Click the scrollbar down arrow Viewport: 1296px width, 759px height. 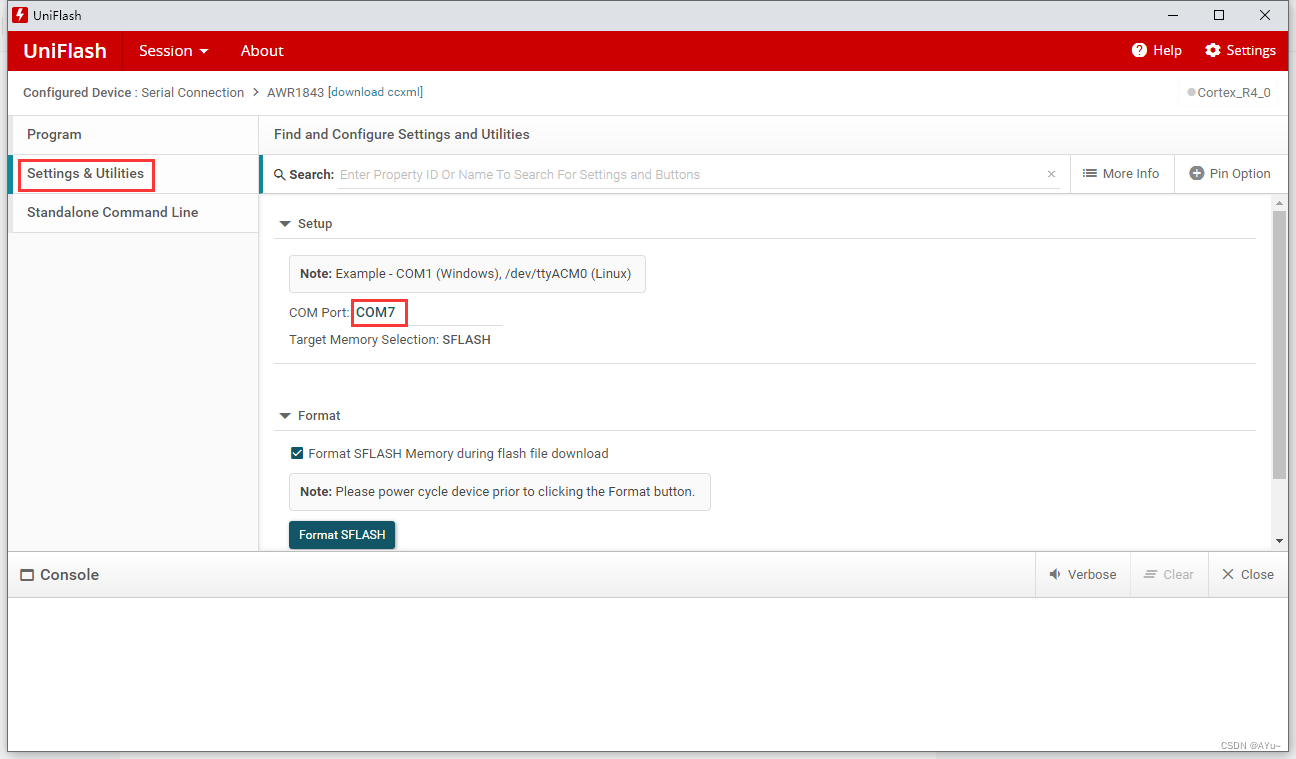point(1279,541)
